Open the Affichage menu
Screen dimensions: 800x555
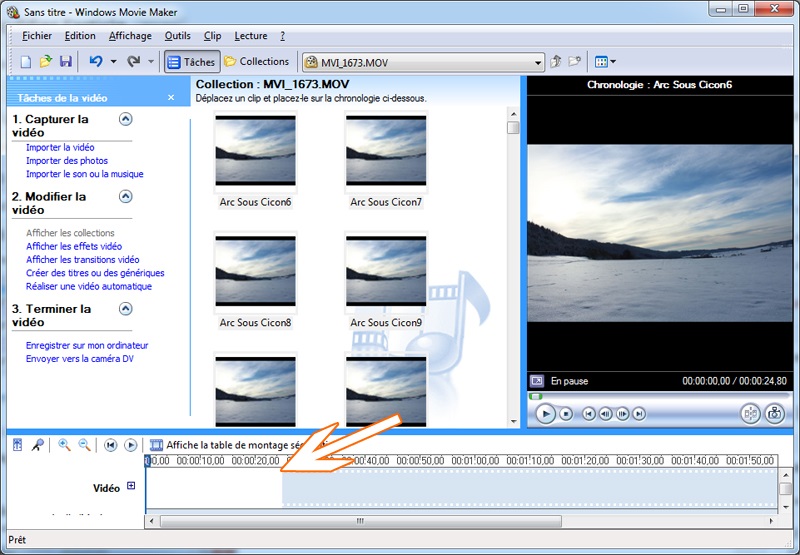[130, 36]
